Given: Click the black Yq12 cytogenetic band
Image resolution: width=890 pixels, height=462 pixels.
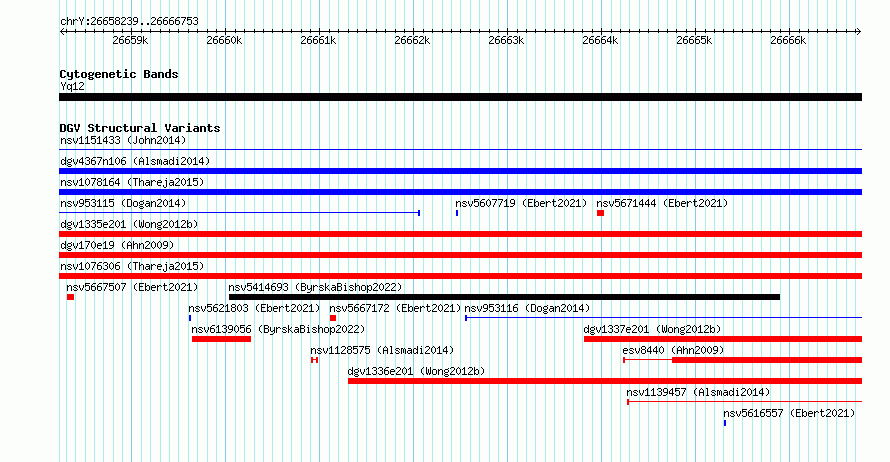Looking at the screenshot, I should [460, 97].
